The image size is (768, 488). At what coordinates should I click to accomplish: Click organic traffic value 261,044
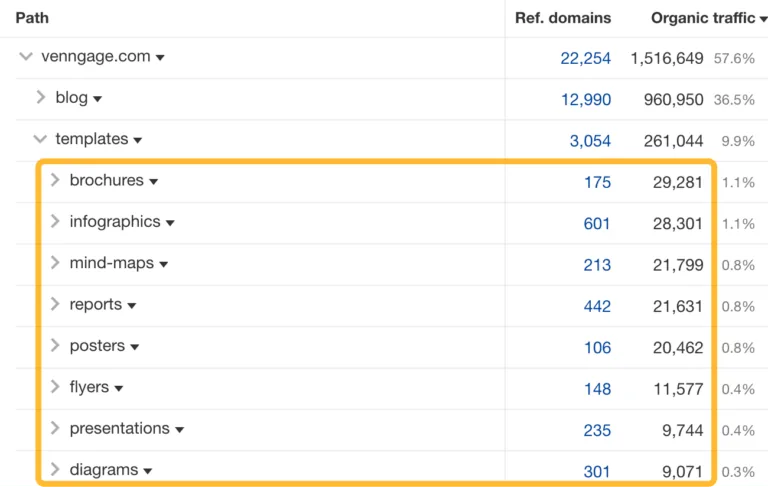(x=673, y=141)
